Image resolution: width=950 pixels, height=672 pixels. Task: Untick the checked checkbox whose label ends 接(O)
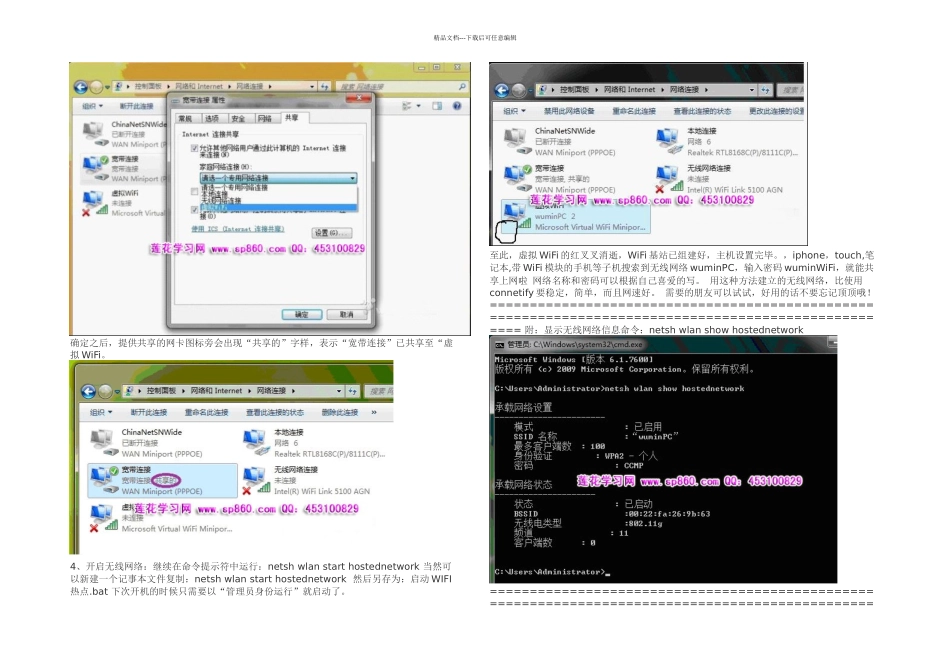coord(194,210)
